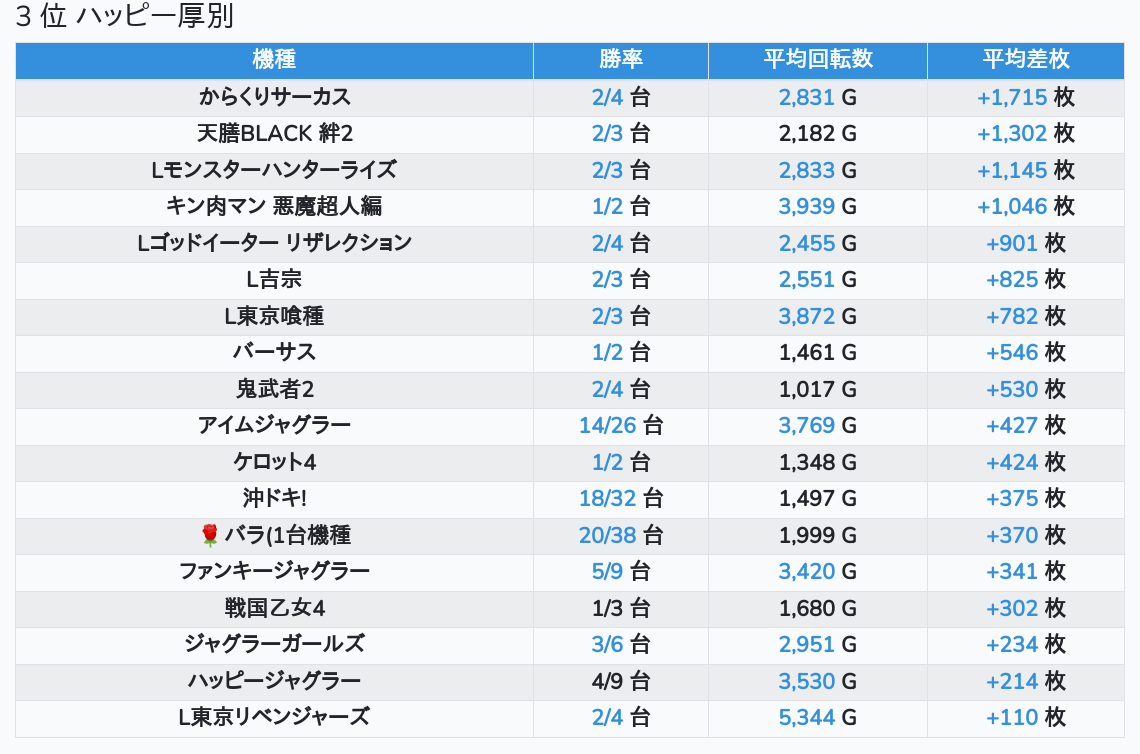Viewport: 1140px width, 754px height.
Task: Select キン肉マン 悪魔超人編 machine name
Action: coord(274,206)
